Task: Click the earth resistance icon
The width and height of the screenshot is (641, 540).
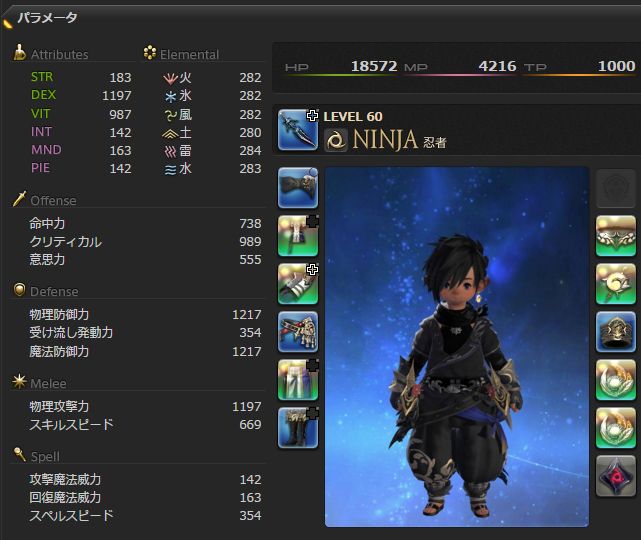Action: pyautogui.click(x=170, y=133)
